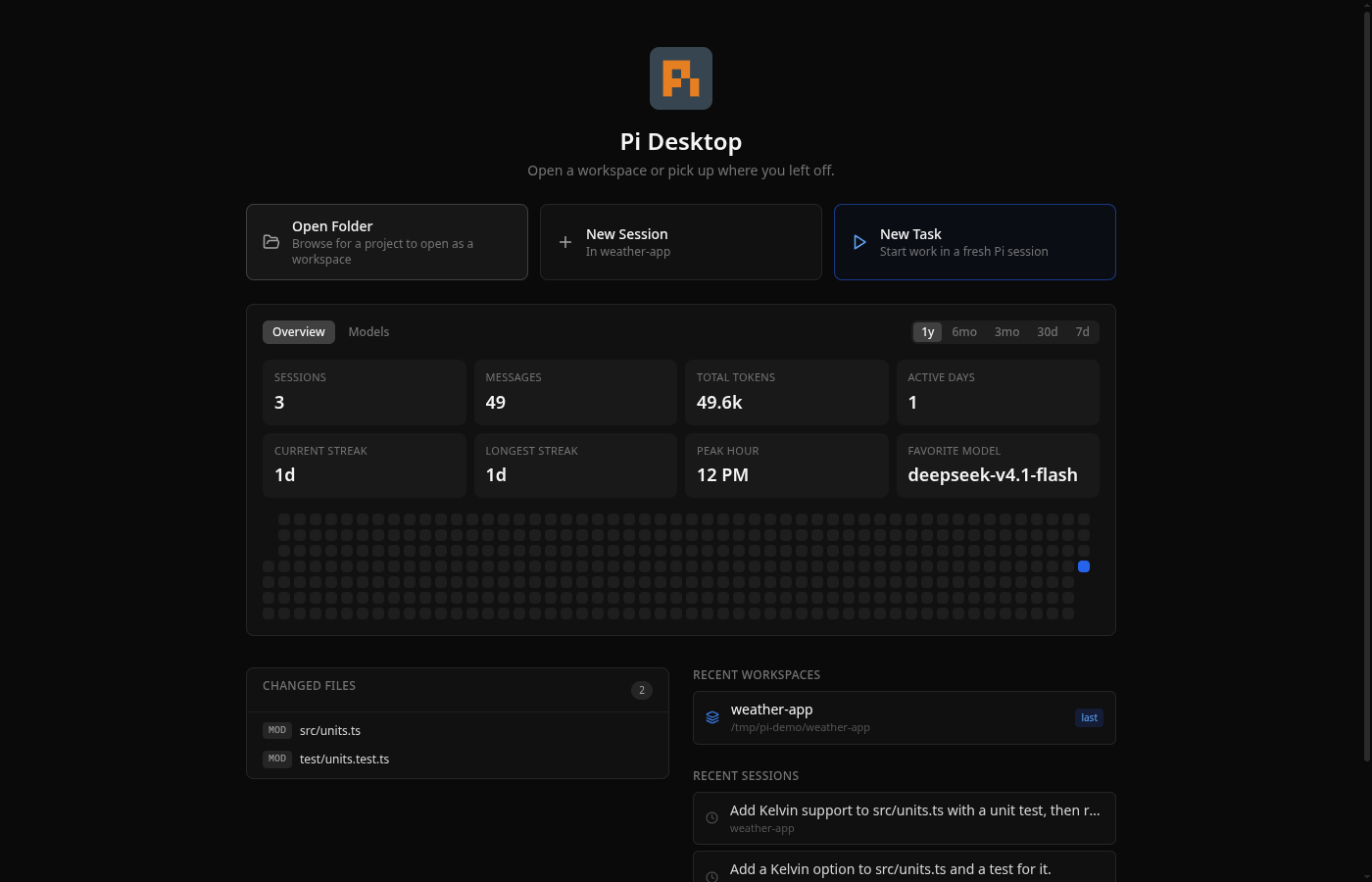Click the Messages stat card showing 49
This screenshot has width=1372, height=882.
tap(575, 392)
